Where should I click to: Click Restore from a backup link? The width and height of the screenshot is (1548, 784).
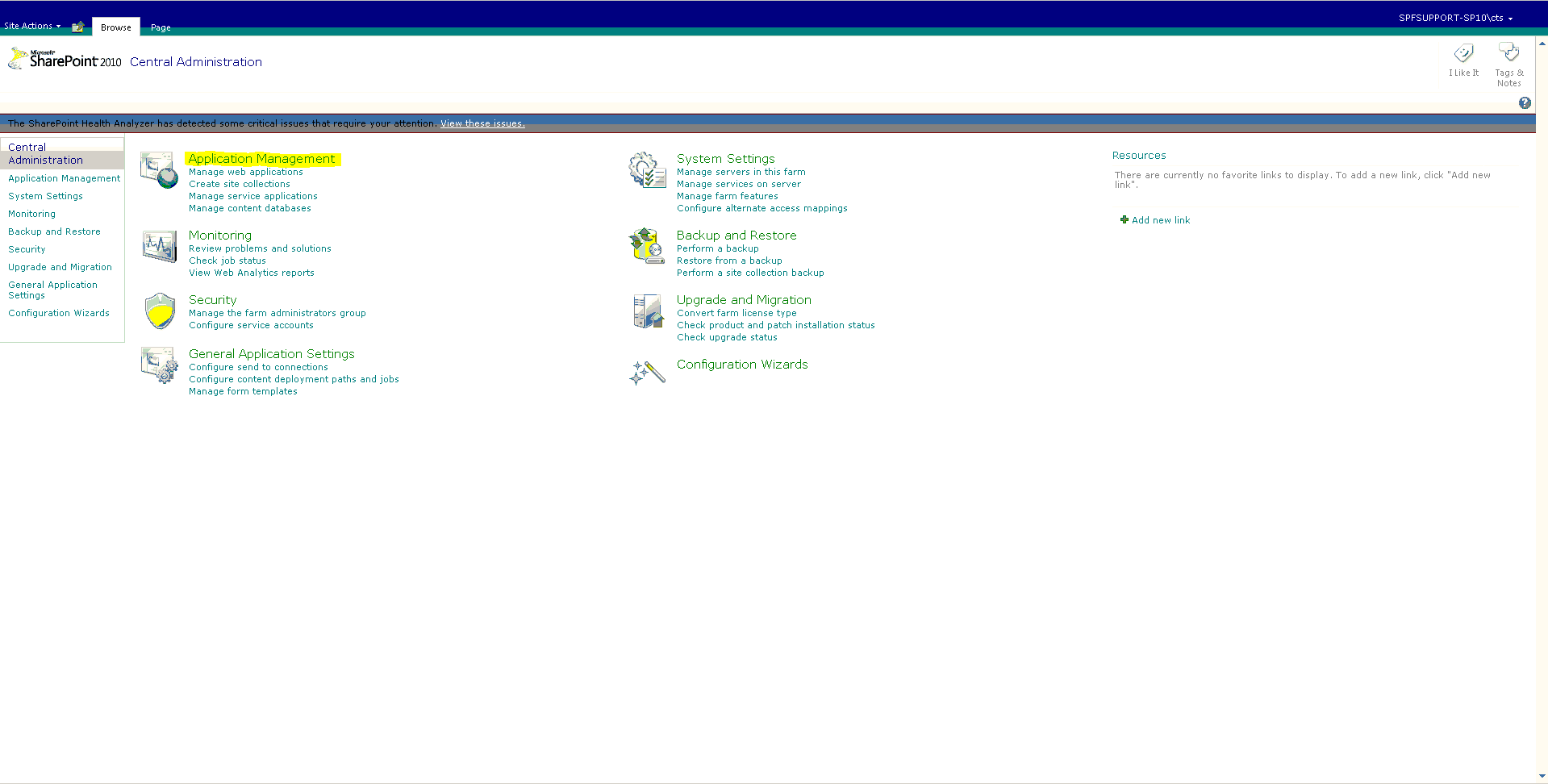point(729,261)
